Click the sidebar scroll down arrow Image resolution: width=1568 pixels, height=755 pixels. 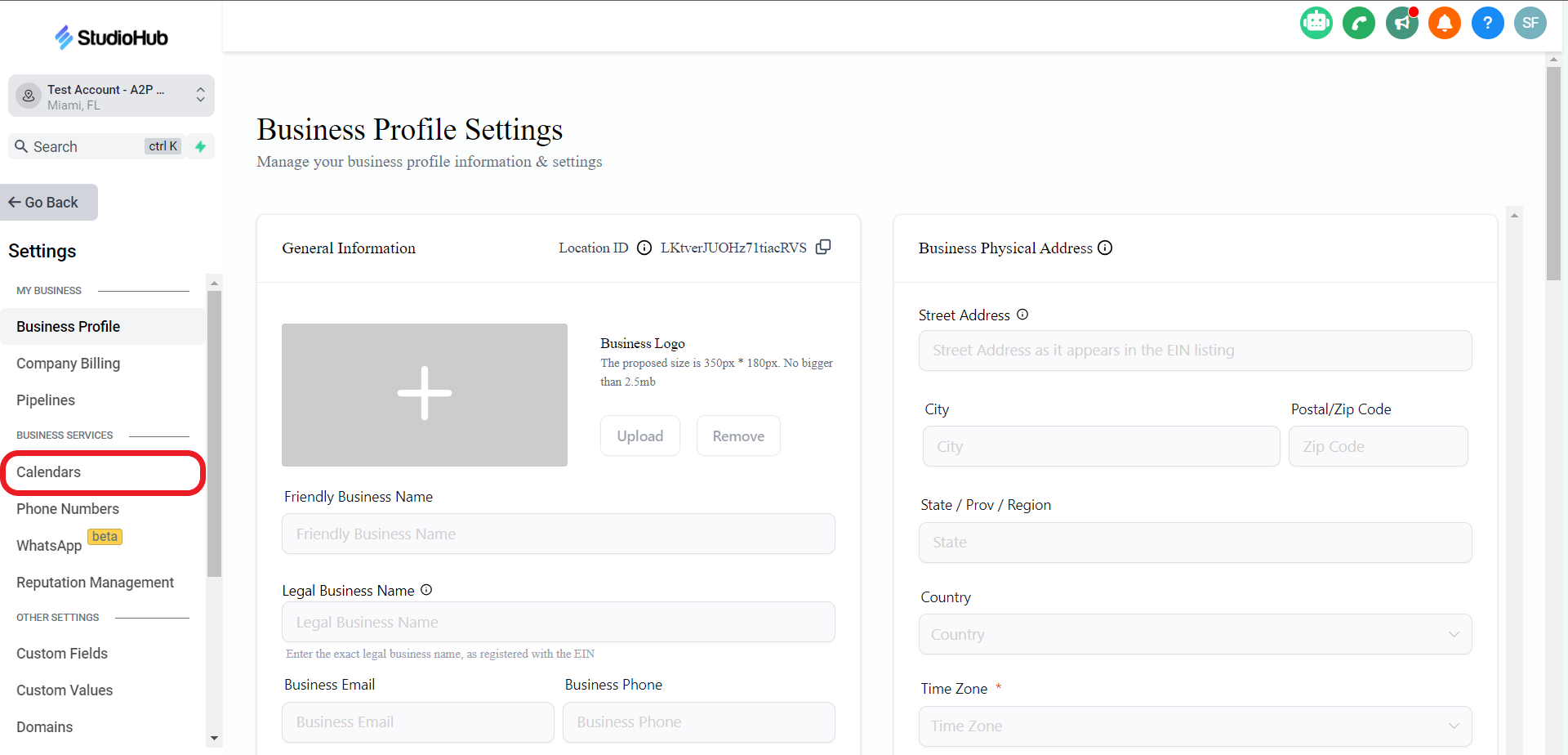(214, 738)
